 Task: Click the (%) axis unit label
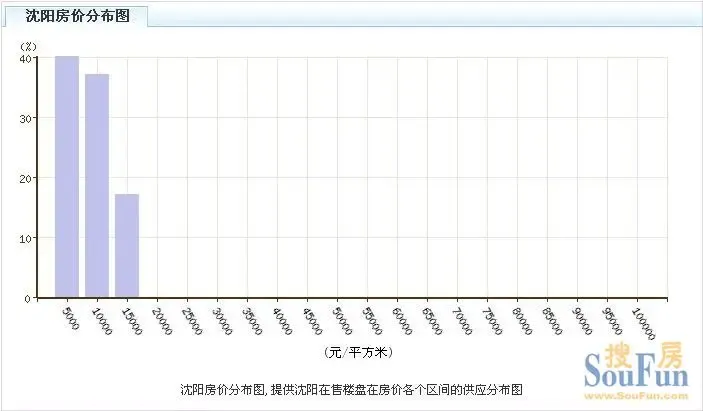tap(28, 47)
